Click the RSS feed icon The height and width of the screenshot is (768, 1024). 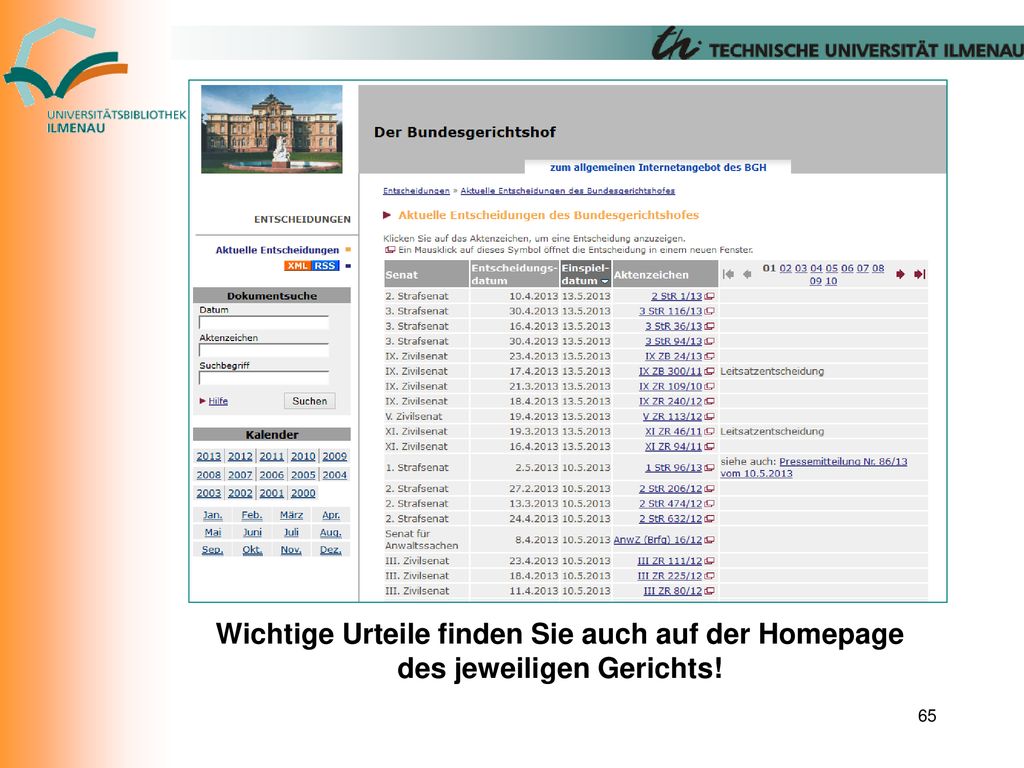point(325,266)
